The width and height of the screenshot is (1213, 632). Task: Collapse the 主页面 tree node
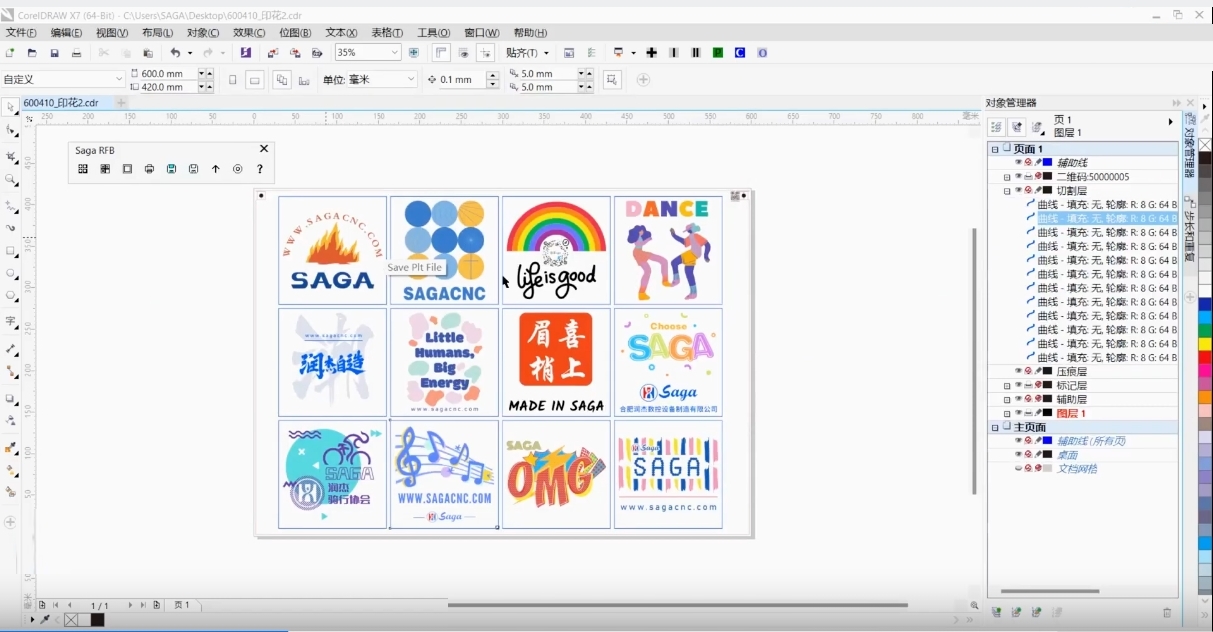(995, 427)
